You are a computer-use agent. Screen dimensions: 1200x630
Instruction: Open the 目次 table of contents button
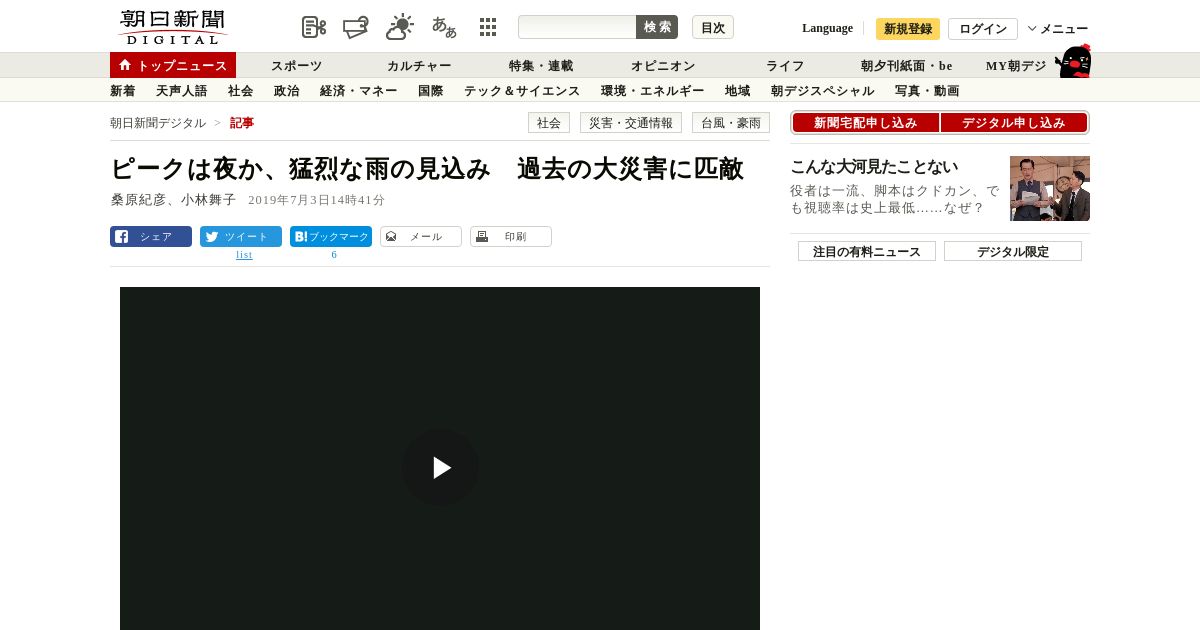pyautogui.click(x=713, y=27)
